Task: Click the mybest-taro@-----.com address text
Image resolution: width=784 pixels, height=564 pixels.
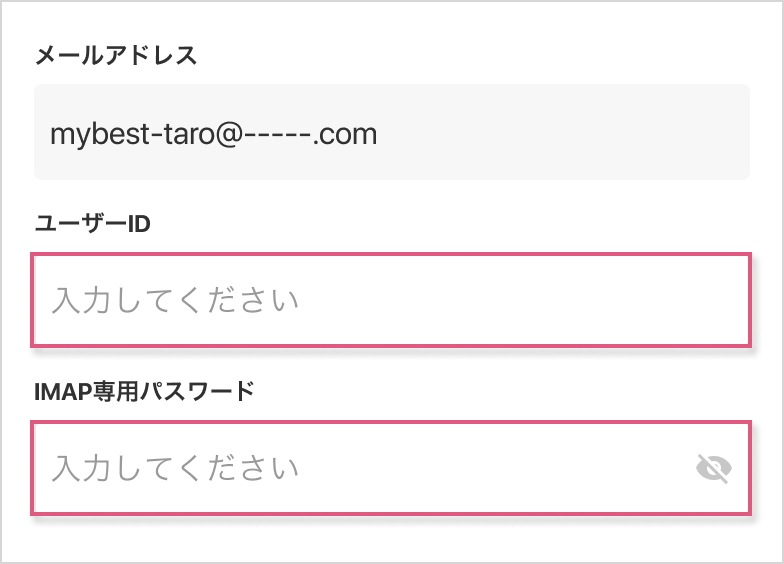Action: coord(214,134)
